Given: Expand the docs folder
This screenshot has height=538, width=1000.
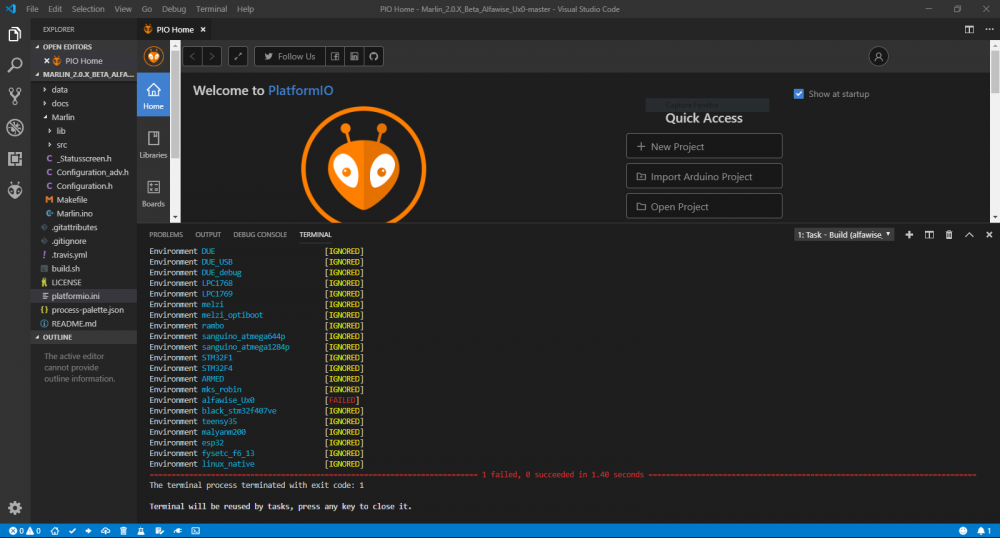Looking at the screenshot, I should tap(84, 103).
